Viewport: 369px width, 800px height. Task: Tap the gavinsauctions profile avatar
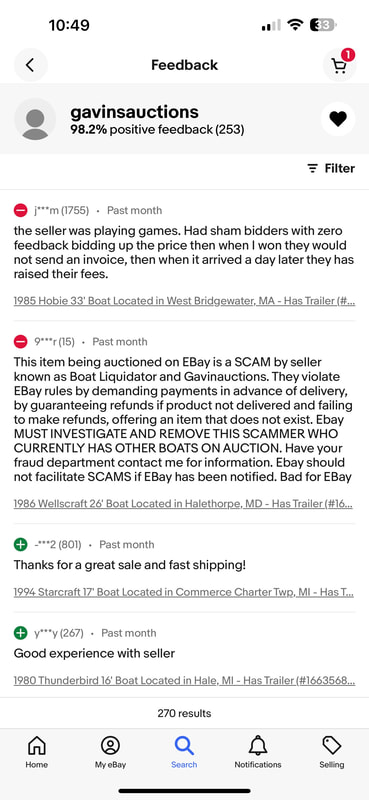35,119
